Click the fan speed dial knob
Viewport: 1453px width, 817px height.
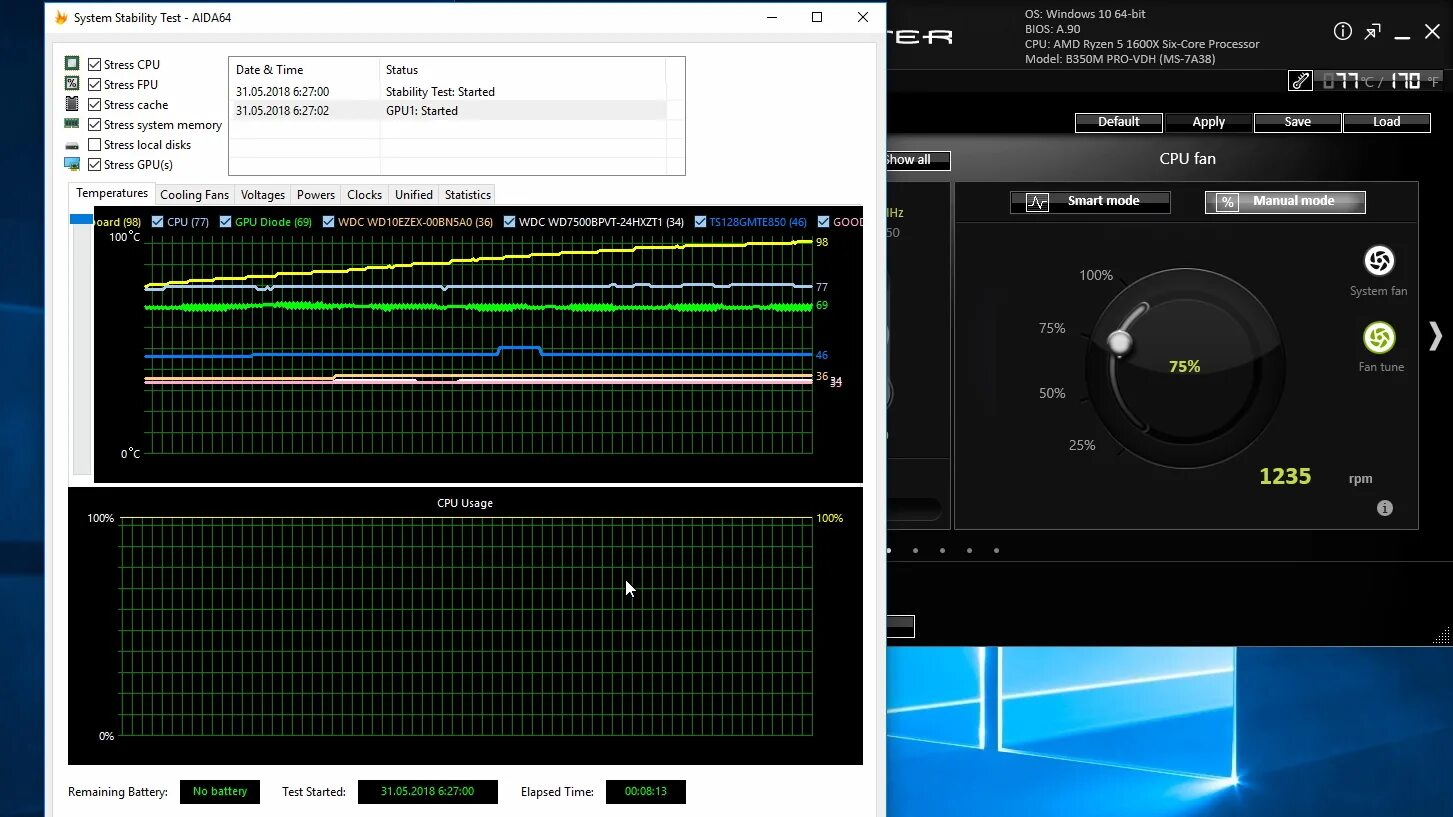pyautogui.click(x=1120, y=343)
